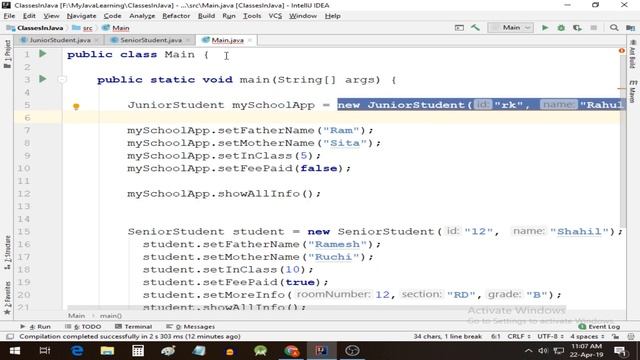The image size is (640, 360).
Task: Open the Favorites tool window on left
Action: click(7, 298)
